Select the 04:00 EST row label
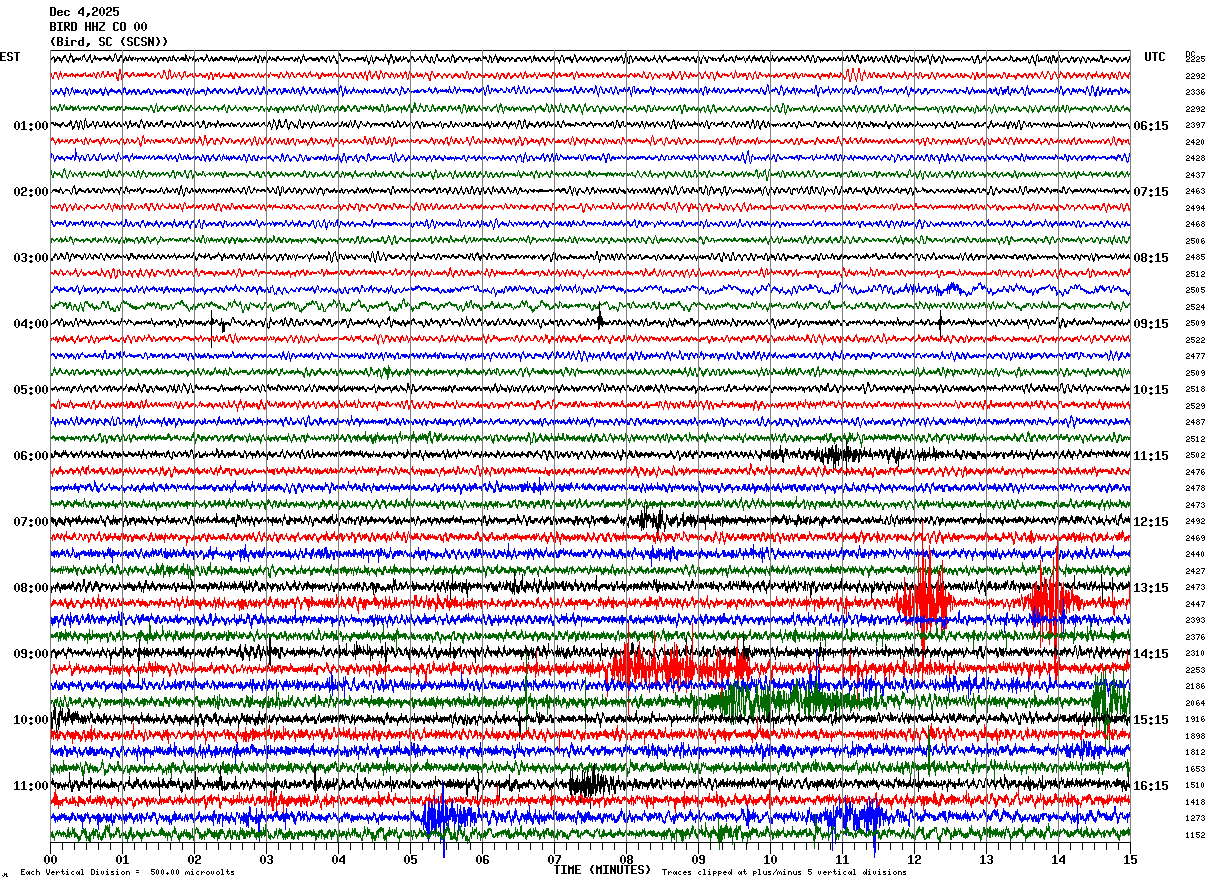Image resolution: width=1210 pixels, height=886 pixels. pos(31,324)
